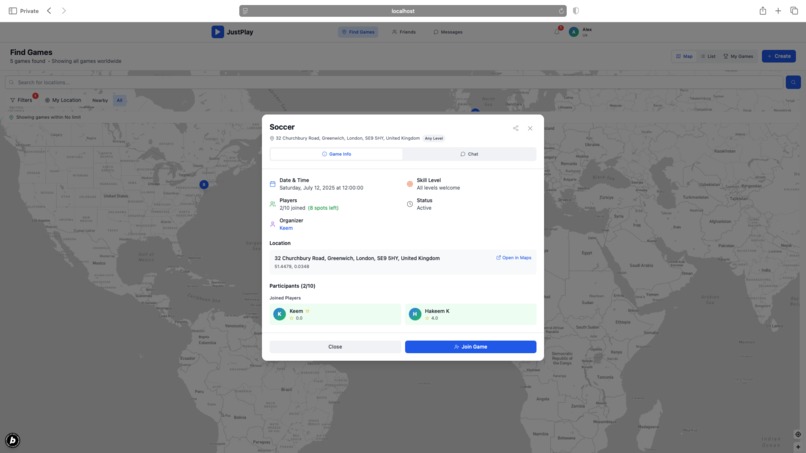The image size is (806, 453).
Task: Click the Date & Time calendar icon
Action: click(272, 184)
